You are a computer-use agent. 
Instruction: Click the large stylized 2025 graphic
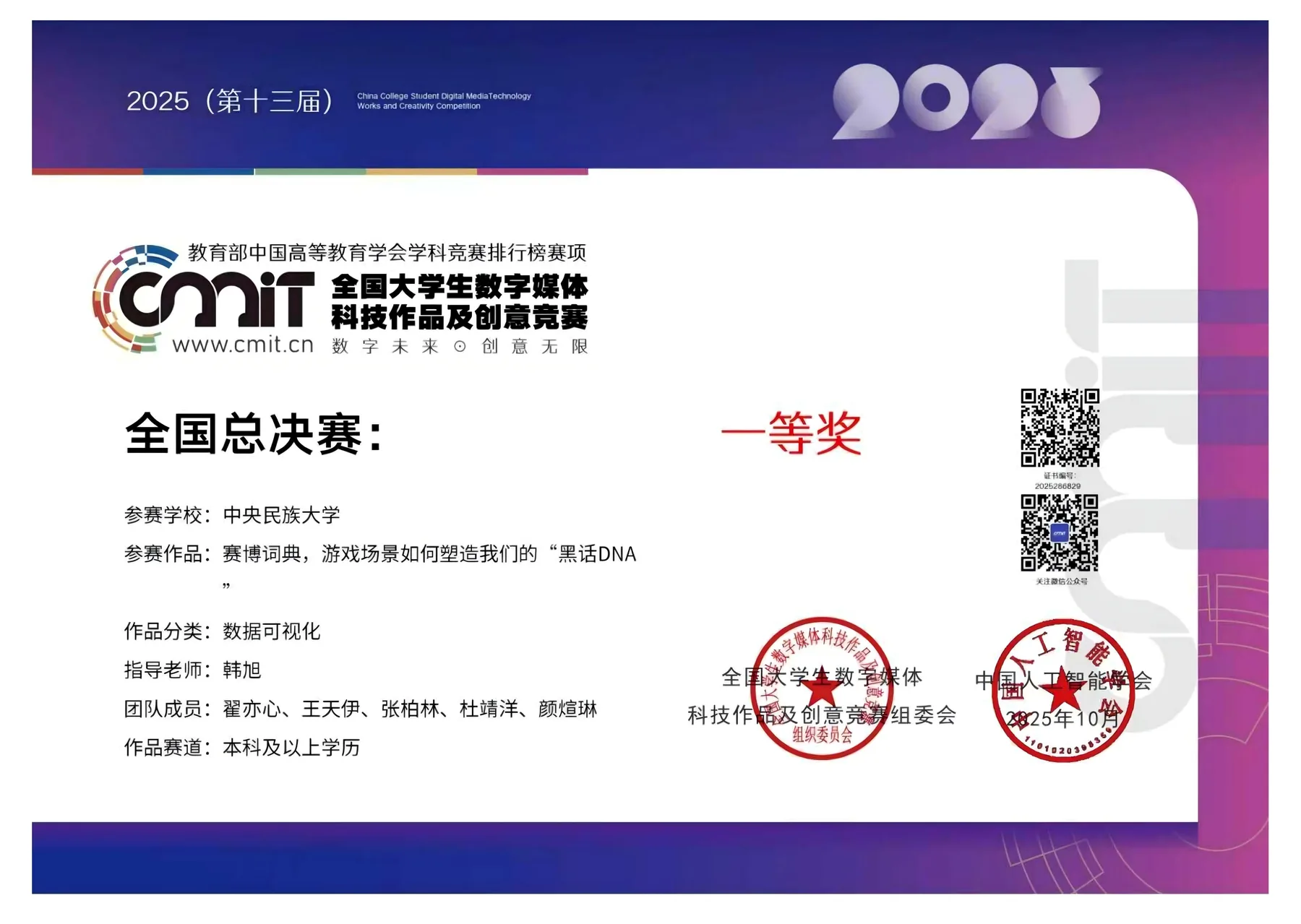[x=967, y=102]
